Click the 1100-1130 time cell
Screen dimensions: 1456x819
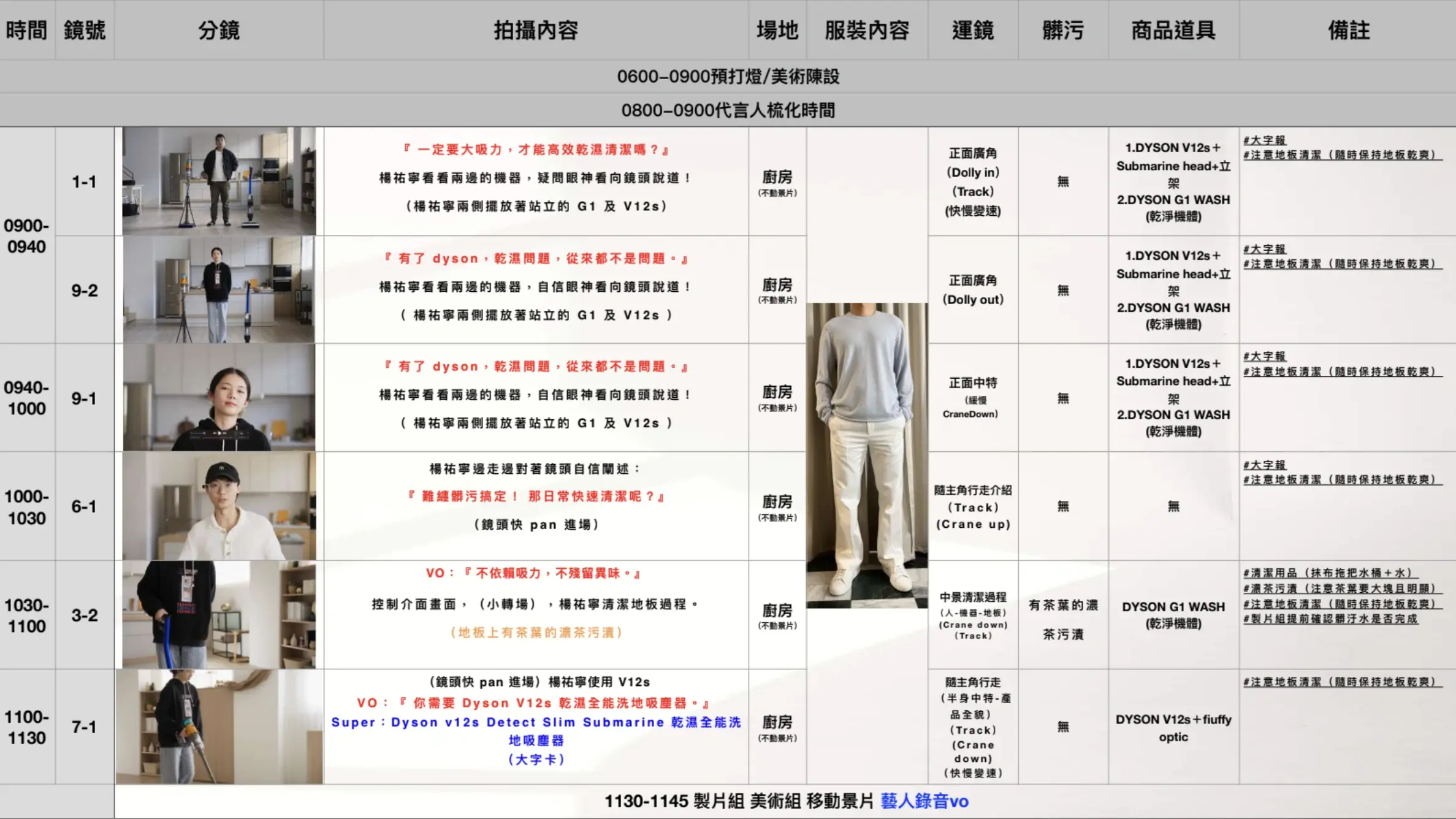(x=26, y=727)
